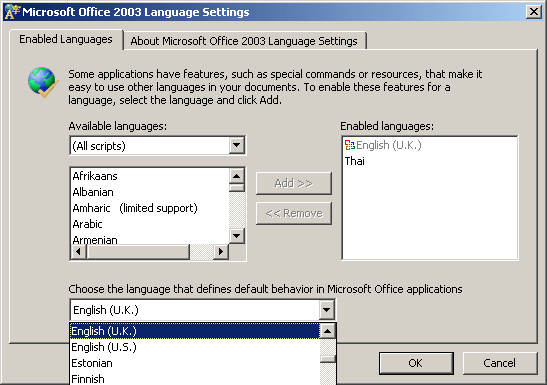Click the up arrow of the dropdown list scrollbar
This screenshot has width=547, height=385.
tap(327, 331)
